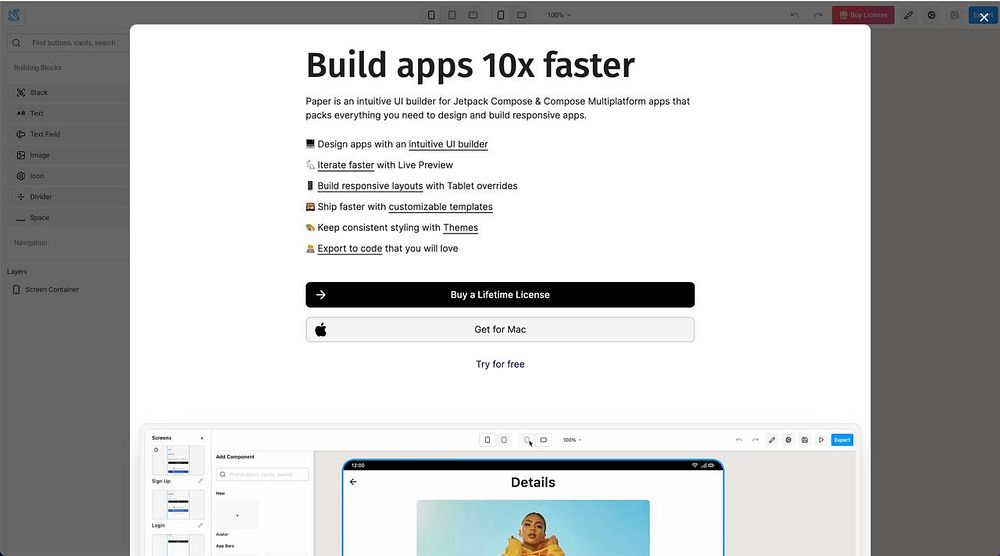Close the promo dialog with the X
The image size is (1000, 556).
click(983, 17)
